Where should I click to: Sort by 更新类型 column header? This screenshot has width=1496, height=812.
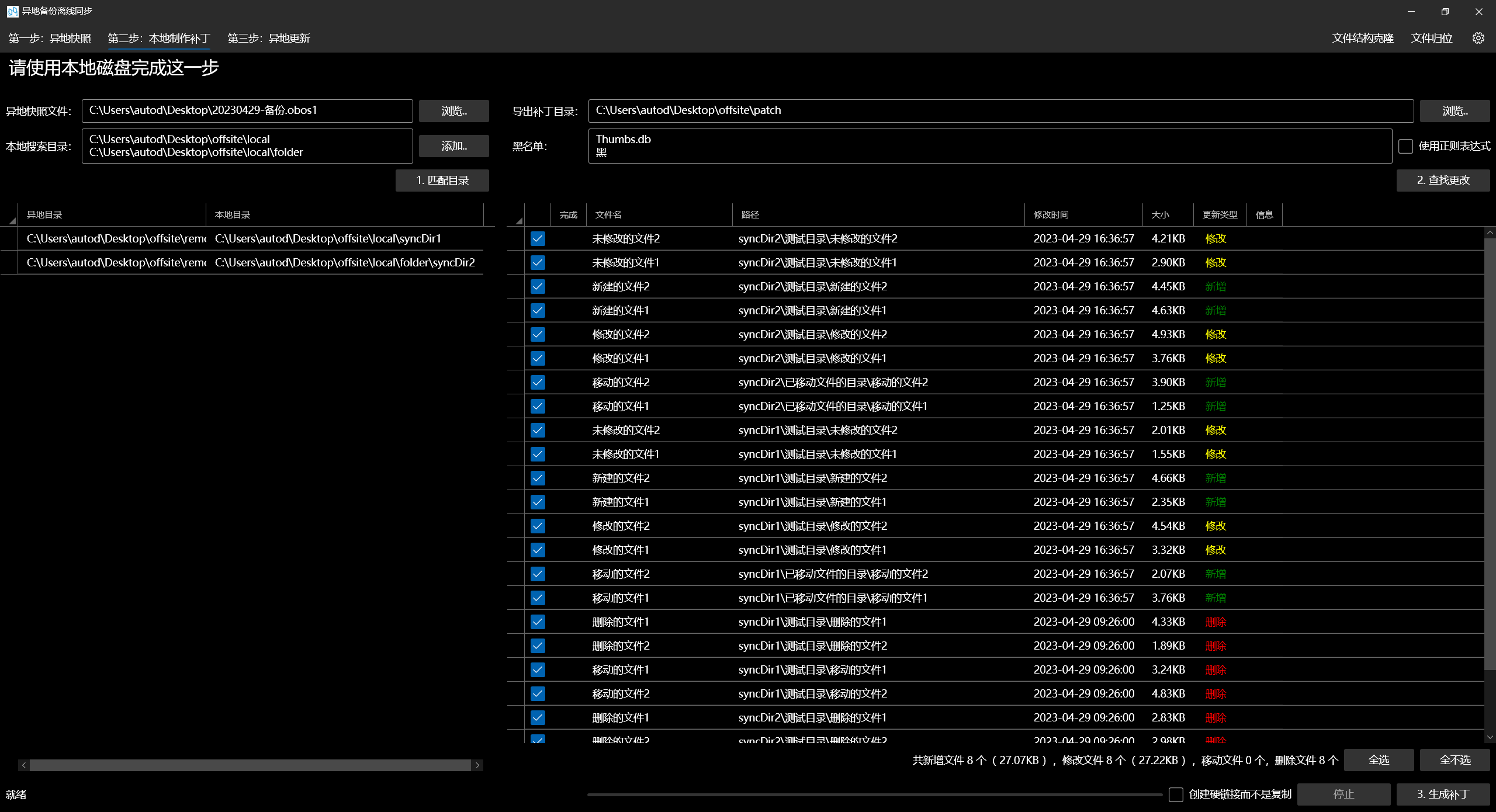pos(1220,214)
